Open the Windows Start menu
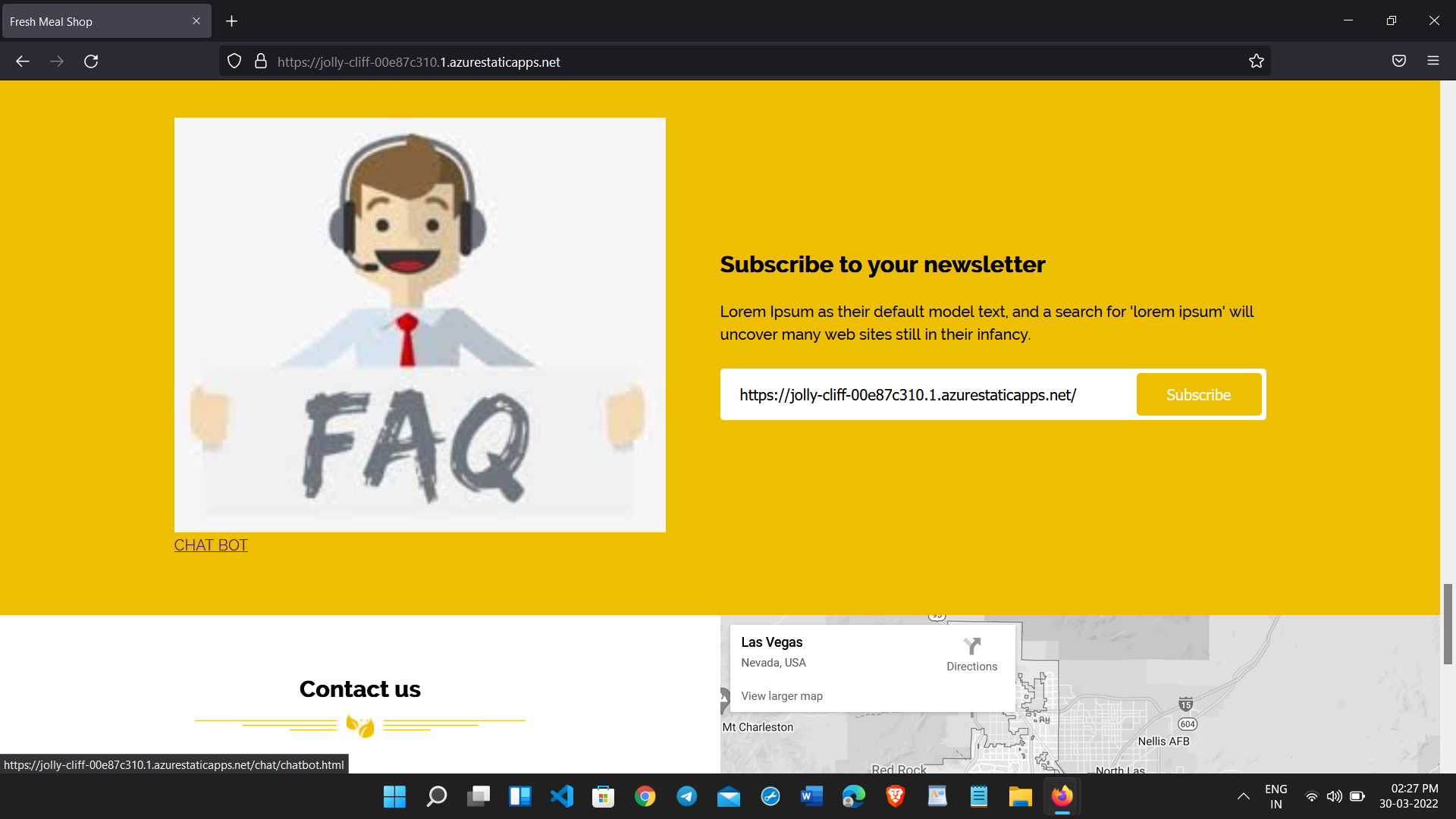This screenshot has height=819, width=1456. [x=394, y=796]
